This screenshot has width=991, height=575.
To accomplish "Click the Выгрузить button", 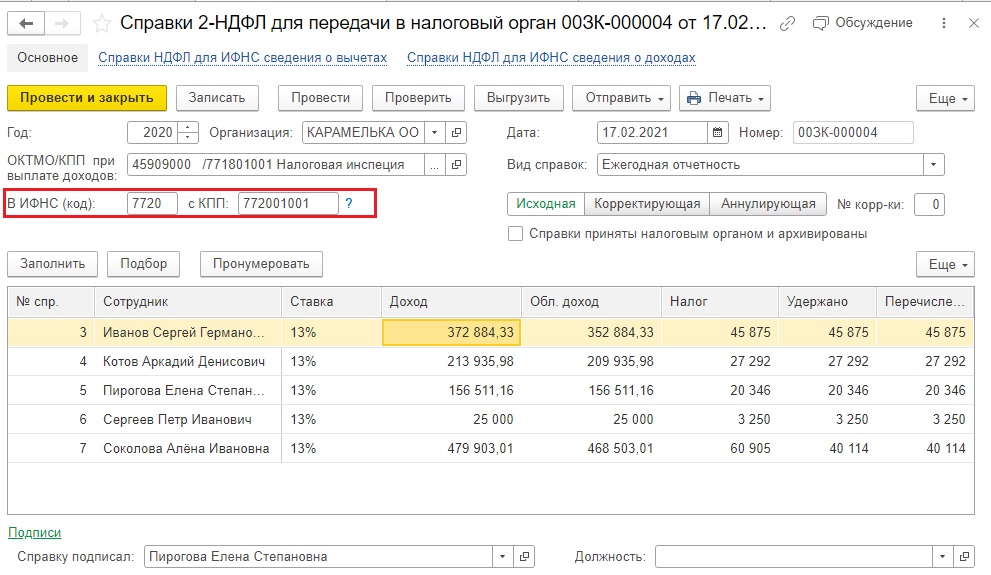I will [x=518, y=98].
